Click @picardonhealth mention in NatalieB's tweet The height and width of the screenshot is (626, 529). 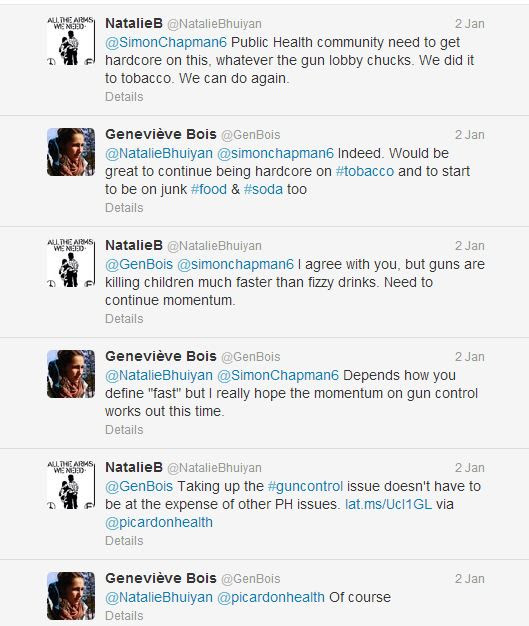coord(159,522)
